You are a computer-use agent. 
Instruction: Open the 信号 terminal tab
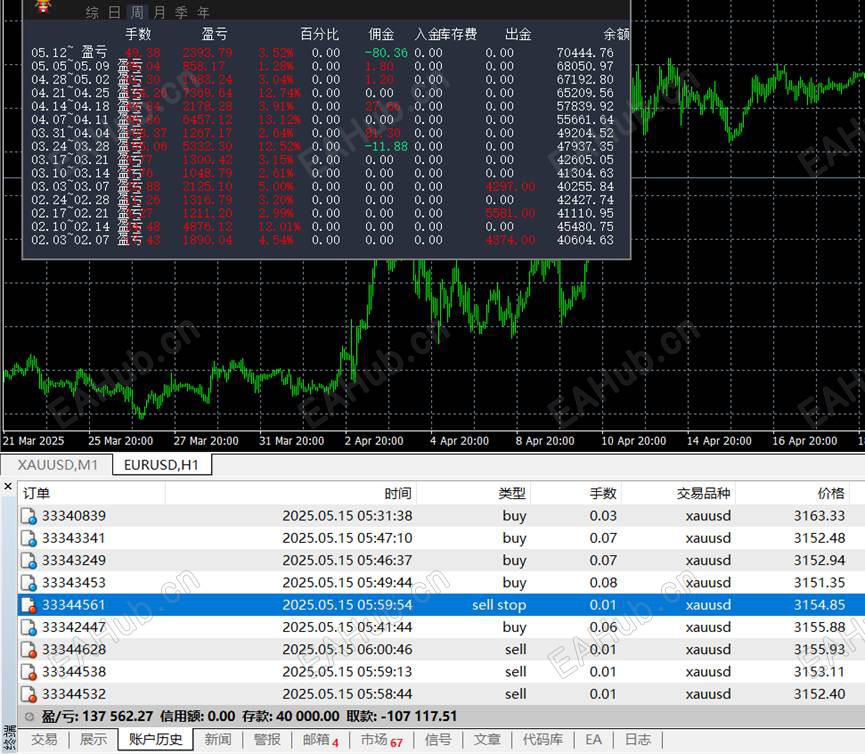click(x=438, y=740)
